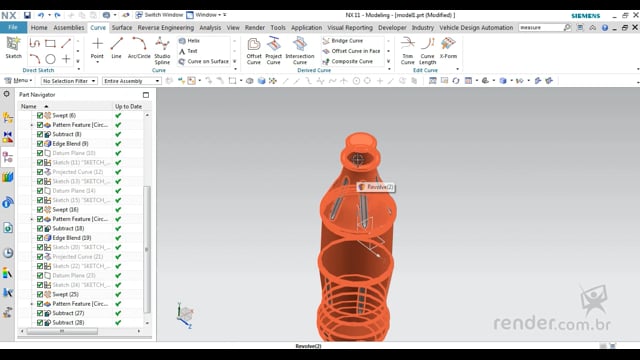640x360 pixels.
Task: Open the Entire Assembly scope dropdown
Action: click(131, 81)
